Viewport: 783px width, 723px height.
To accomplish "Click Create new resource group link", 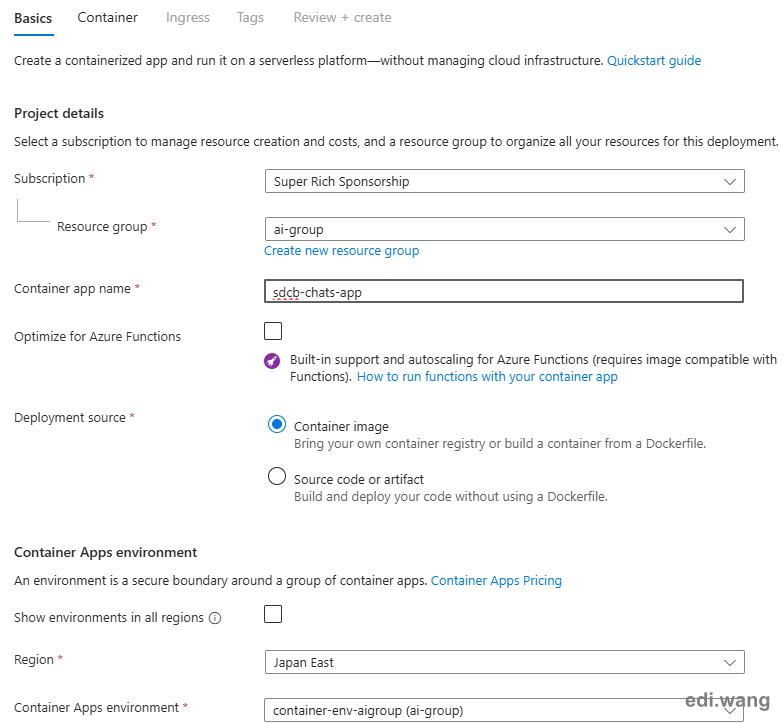I will click(x=342, y=251).
